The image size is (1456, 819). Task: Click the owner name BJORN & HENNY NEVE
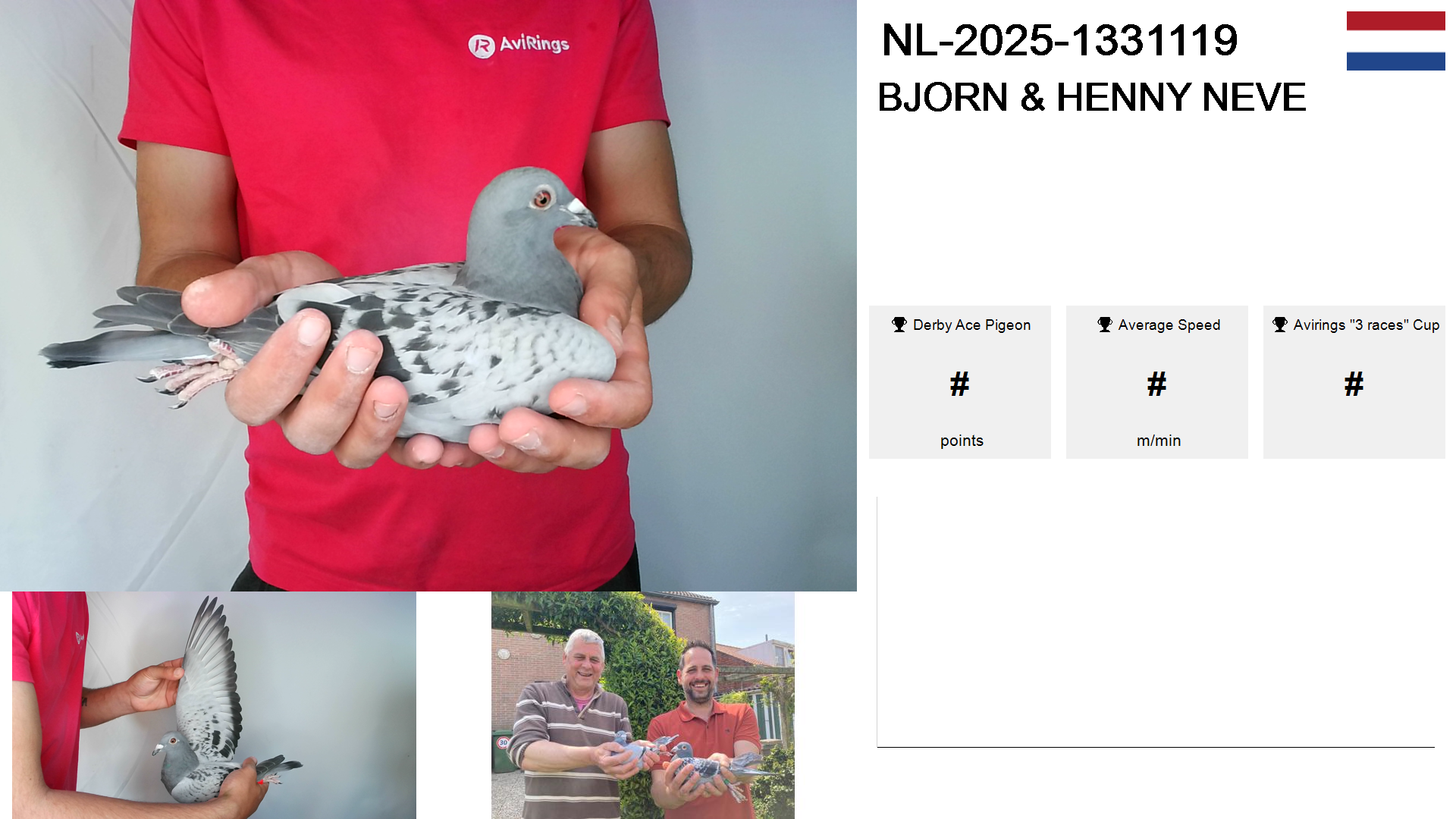coord(1091,97)
